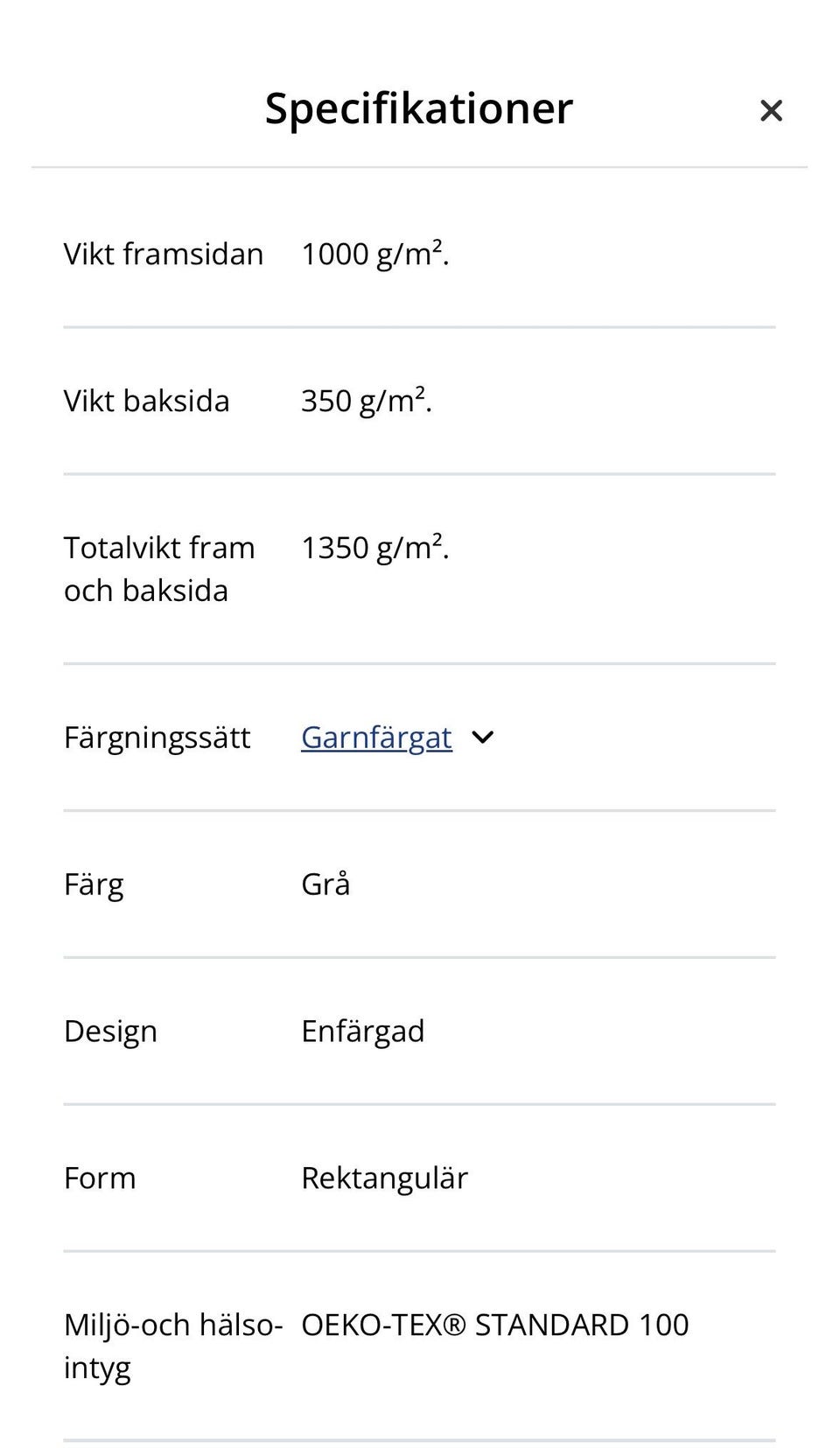Click the Totalvikt fram och baksida label
The width and height of the screenshot is (840, 1448).
point(159,568)
